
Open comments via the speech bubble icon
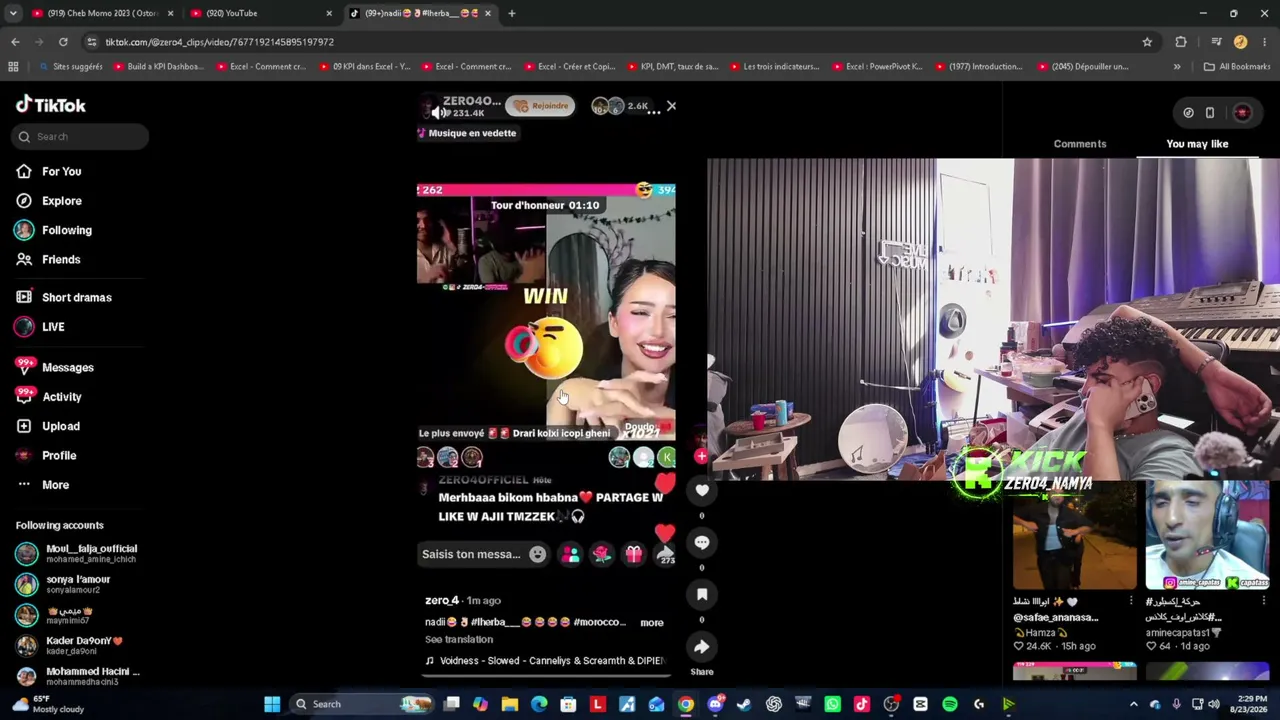tap(702, 543)
